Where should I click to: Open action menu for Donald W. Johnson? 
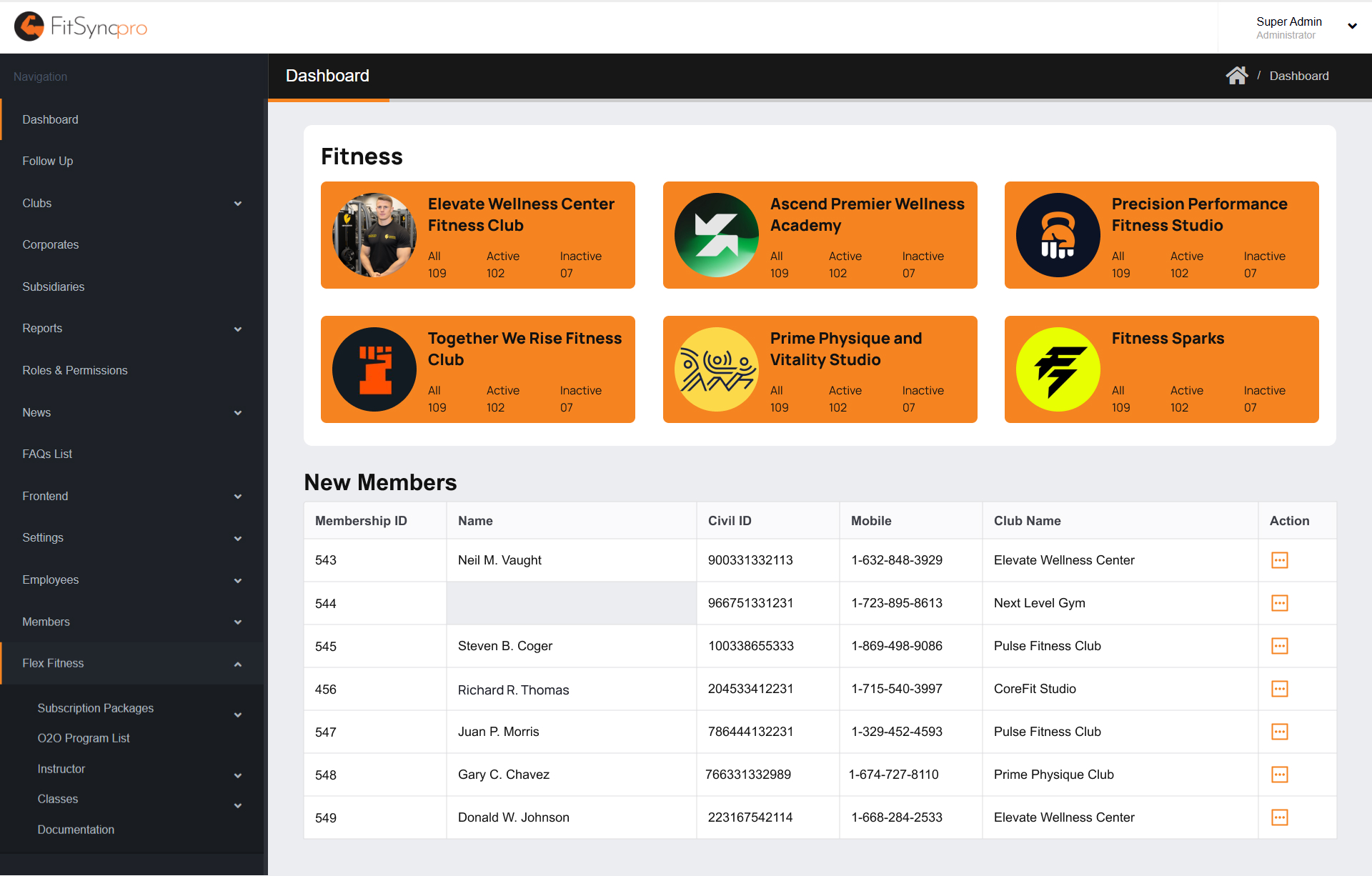coord(1279,817)
